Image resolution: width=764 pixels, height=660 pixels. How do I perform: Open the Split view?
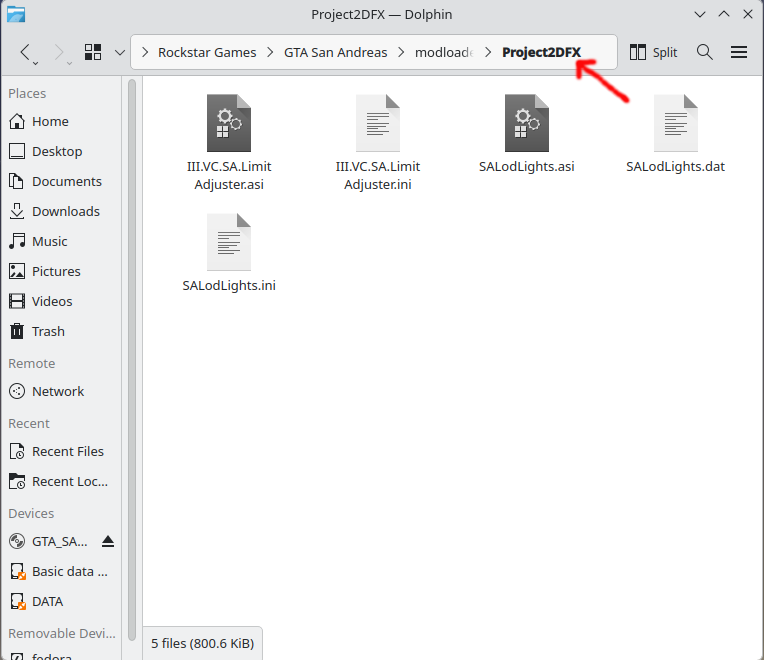point(653,52)
